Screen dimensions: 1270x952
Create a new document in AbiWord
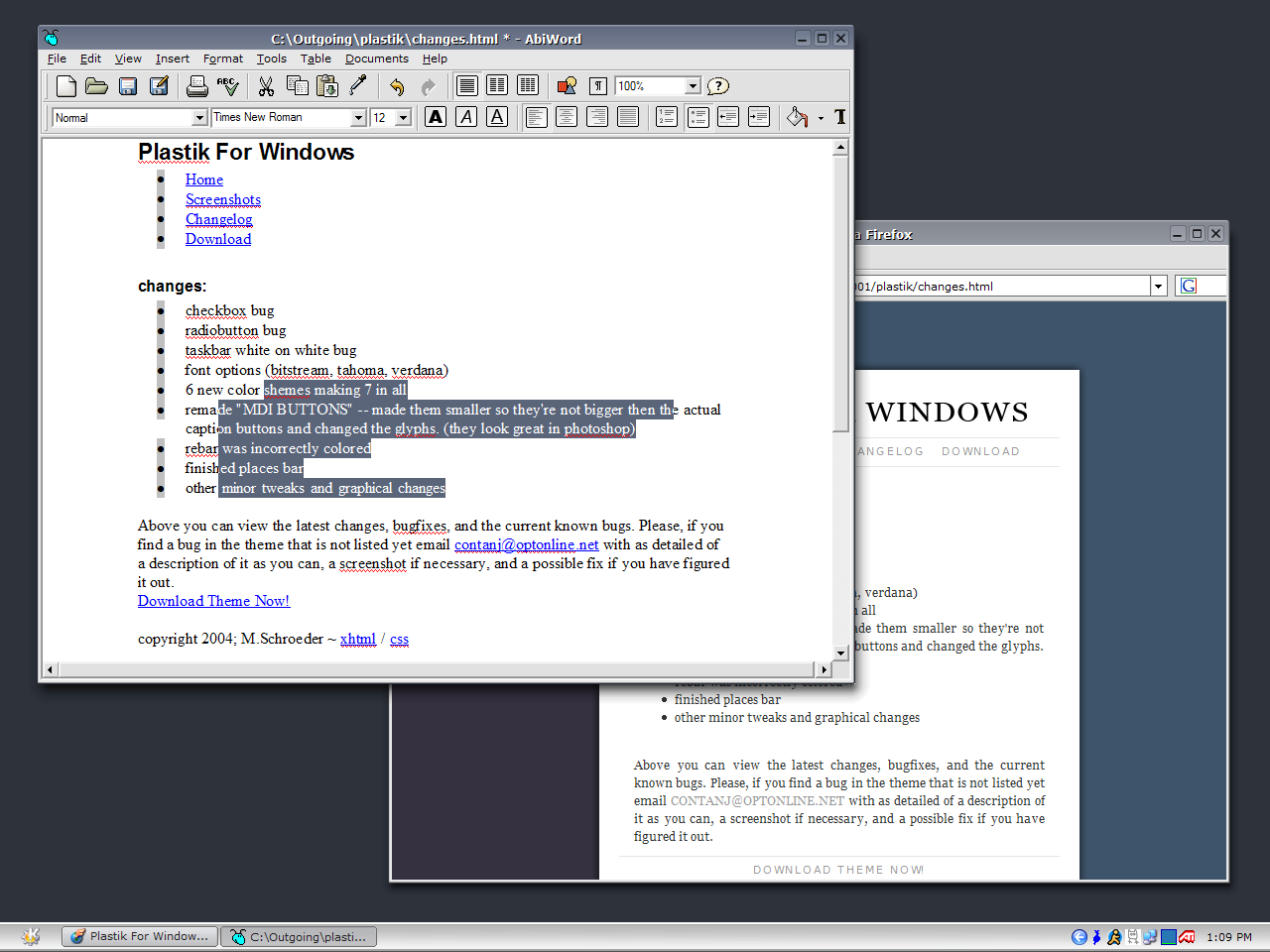[x=65, y=86]
